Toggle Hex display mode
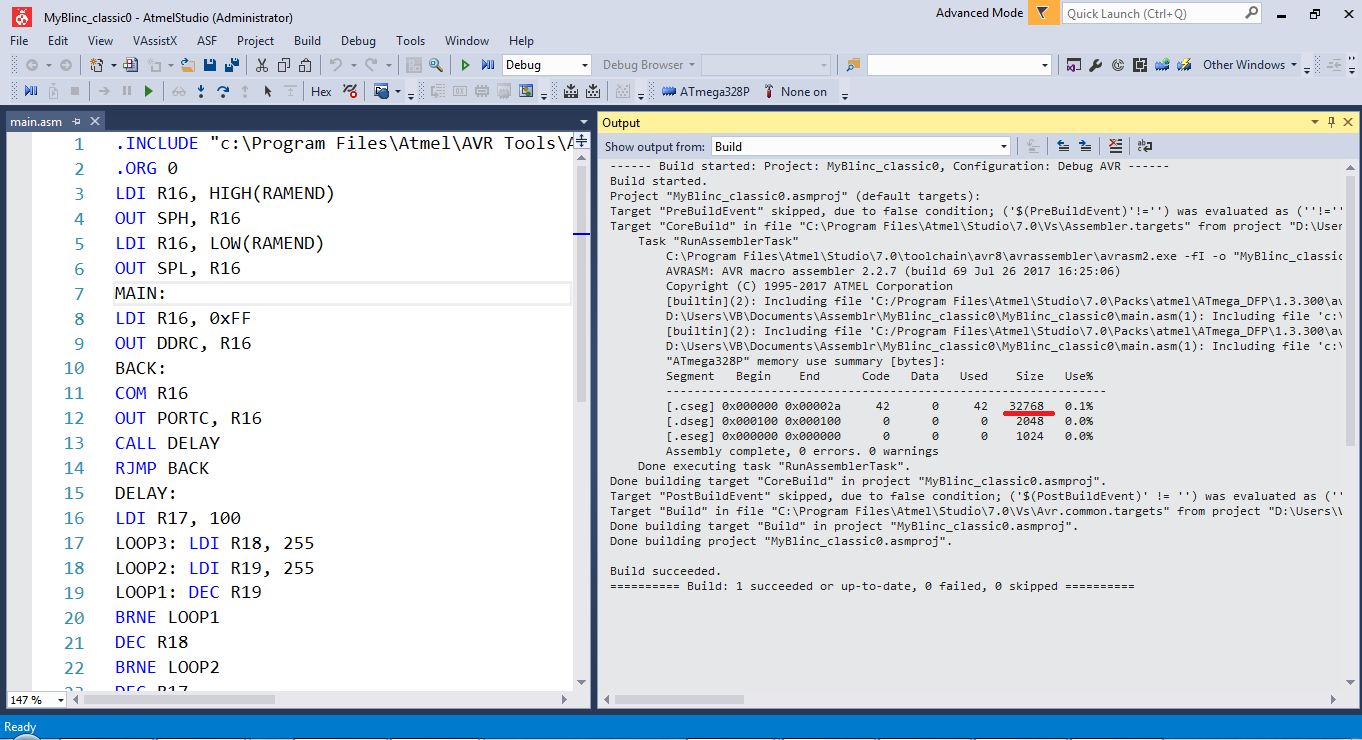 coord(321,91)
